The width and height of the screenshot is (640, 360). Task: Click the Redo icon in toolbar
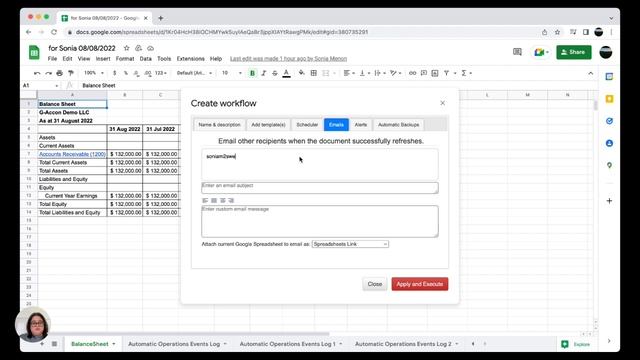coord(48,73)
